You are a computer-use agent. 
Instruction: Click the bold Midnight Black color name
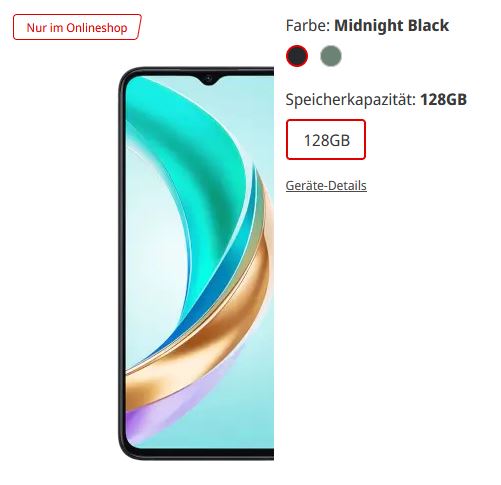click(392, 26)
